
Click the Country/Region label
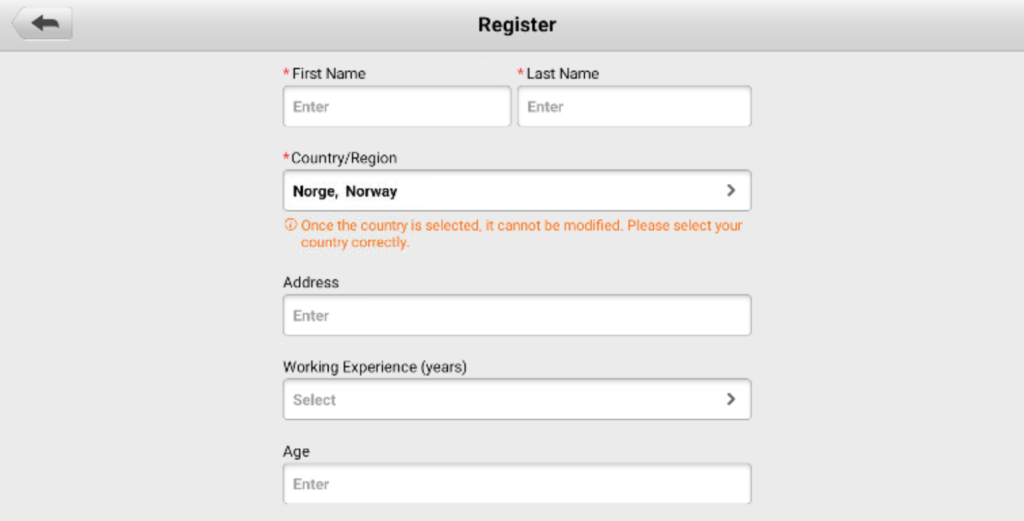[x=344, y=158]
